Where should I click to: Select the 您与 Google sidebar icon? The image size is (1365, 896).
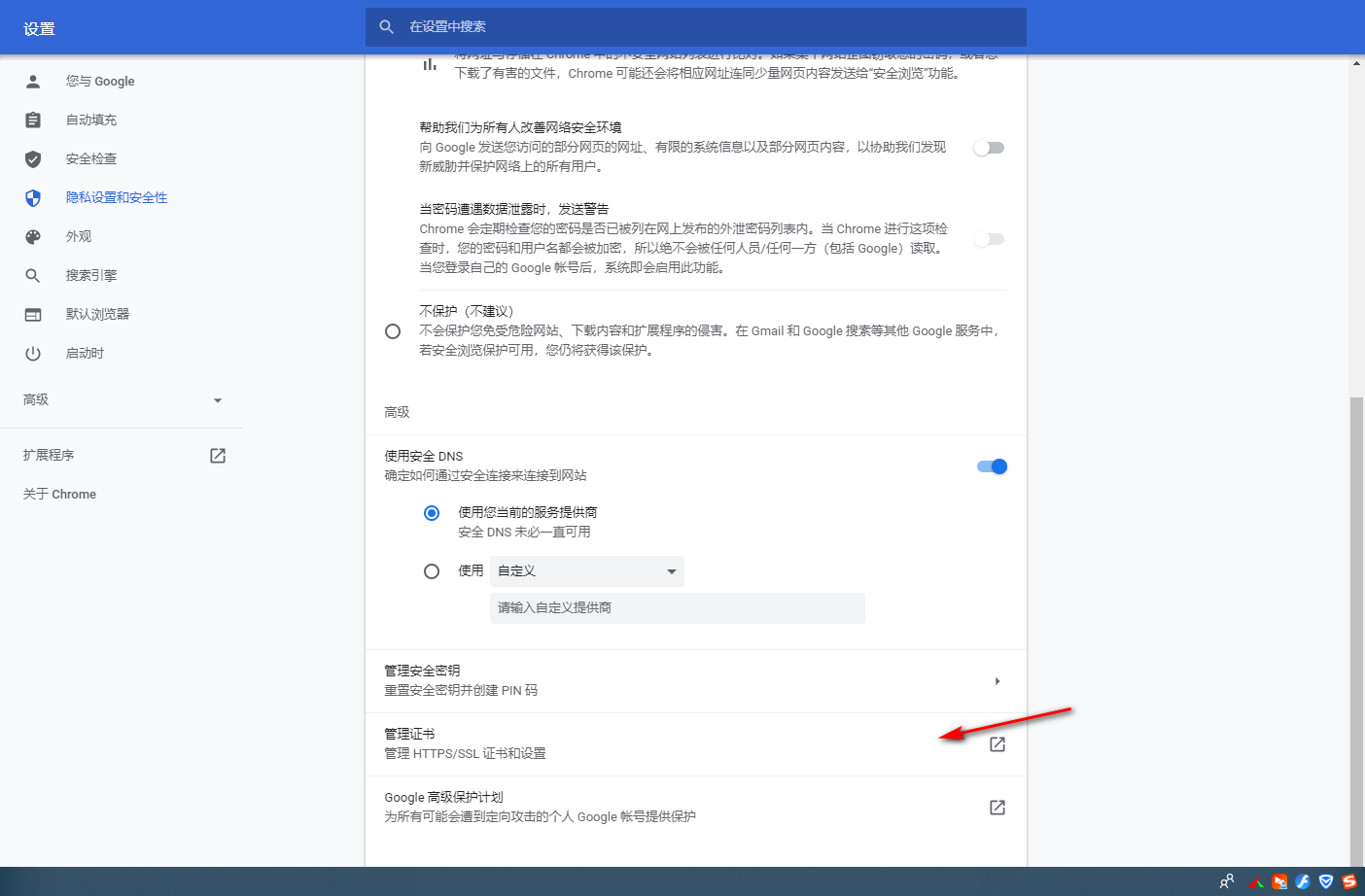click(33, 81)
